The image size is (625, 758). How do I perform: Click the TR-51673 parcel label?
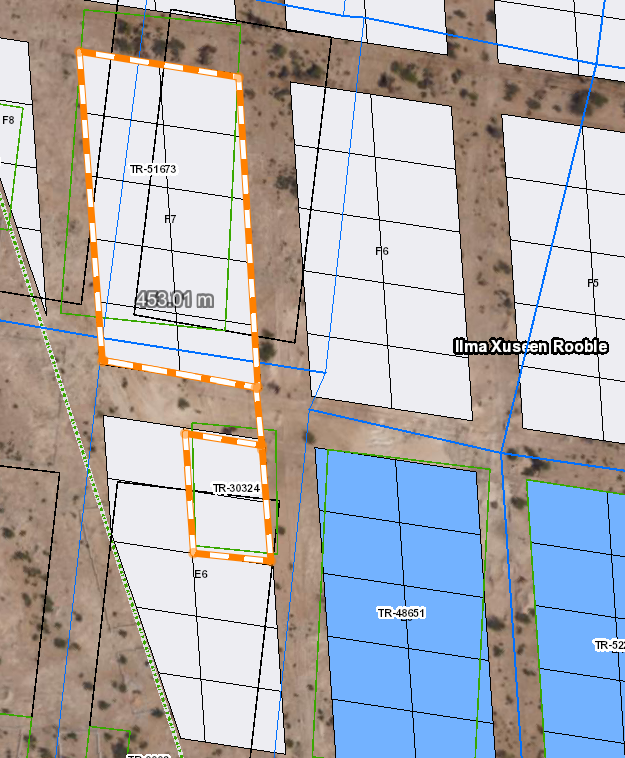(x=153, y=169)
